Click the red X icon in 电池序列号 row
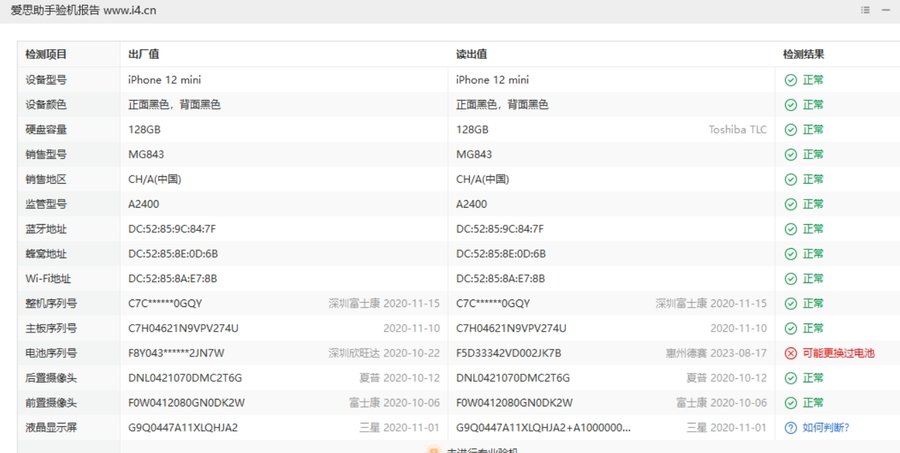Image resolution: width=900 pixels, height=453 pixels. coord(790,353)
